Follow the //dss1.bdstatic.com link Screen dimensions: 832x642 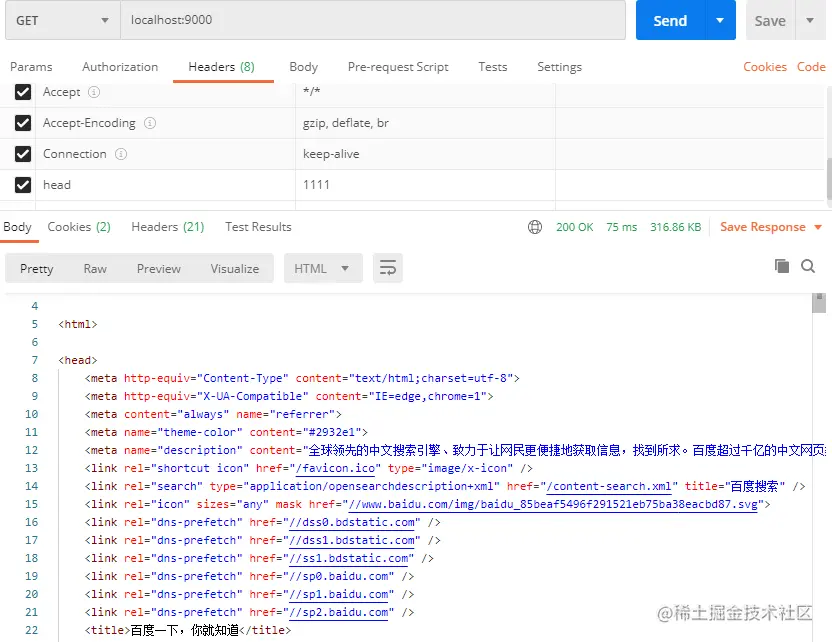tap(352, 541)
